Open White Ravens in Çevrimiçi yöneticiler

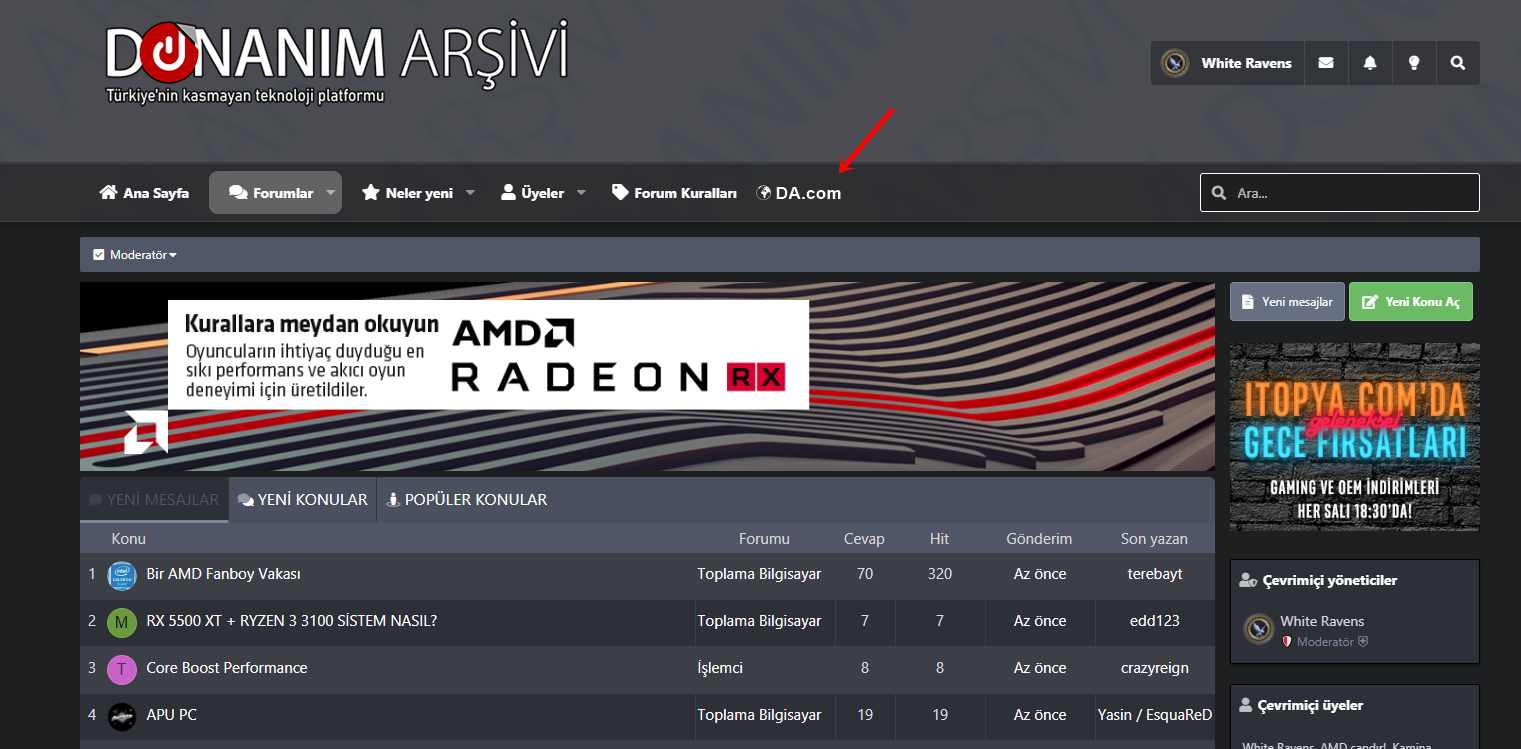point(1322,621)
